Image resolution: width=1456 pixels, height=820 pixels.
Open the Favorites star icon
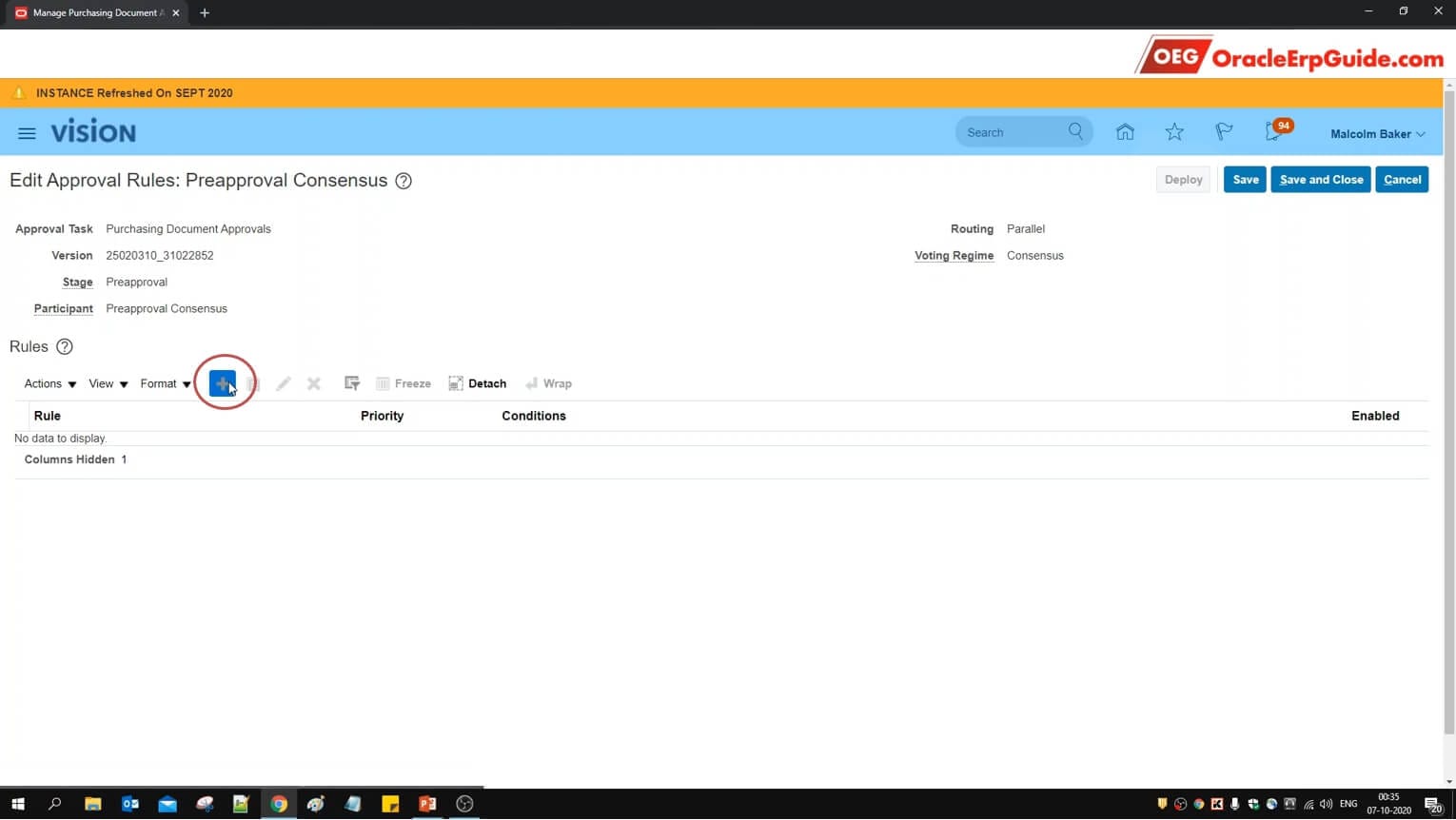coord(1174,132)
